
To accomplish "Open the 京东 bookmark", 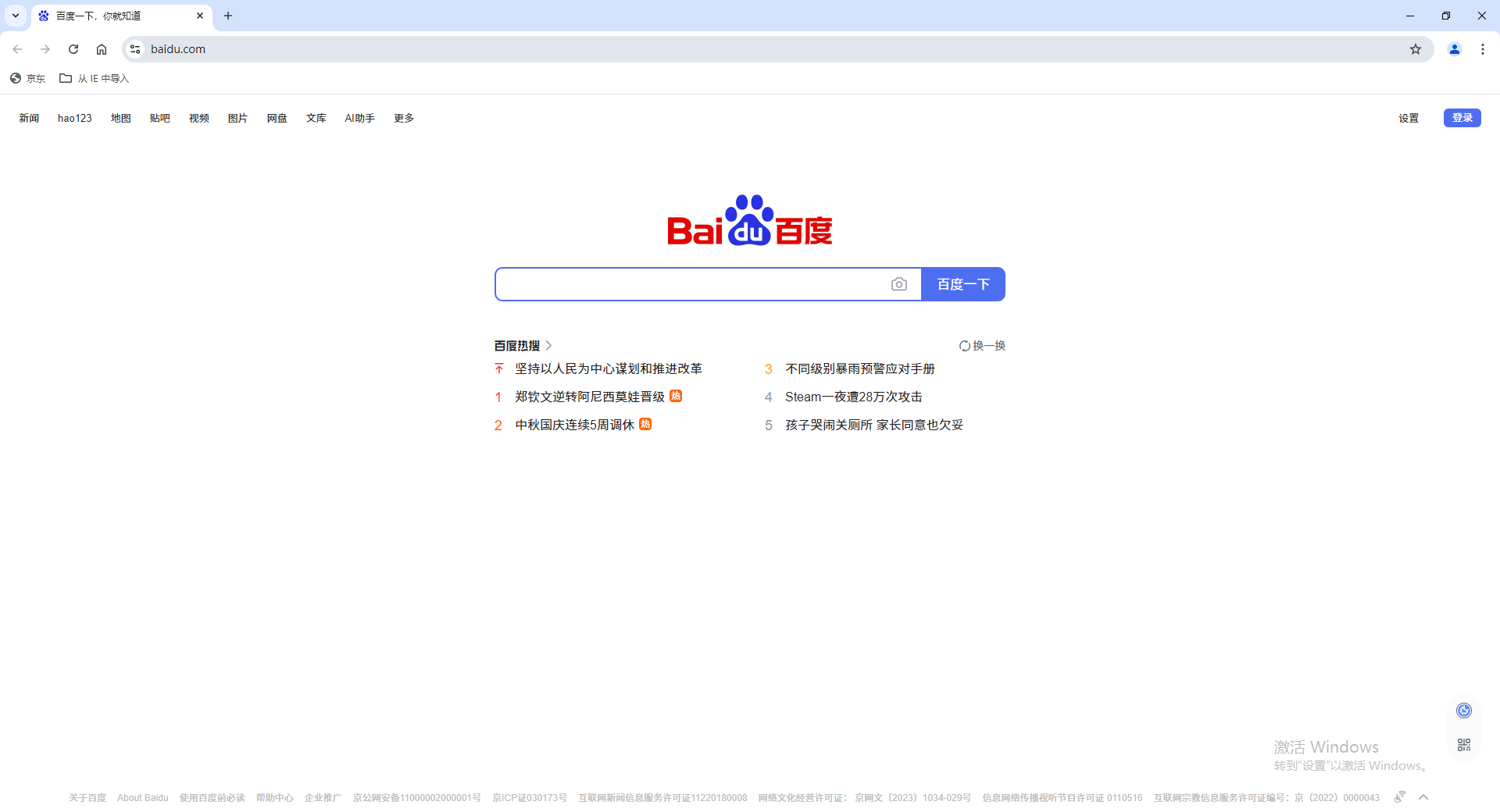I will (27, 78).
